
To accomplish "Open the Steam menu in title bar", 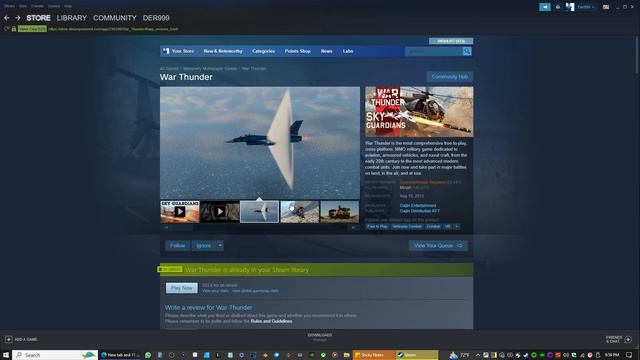I will (x=9, y=6).
